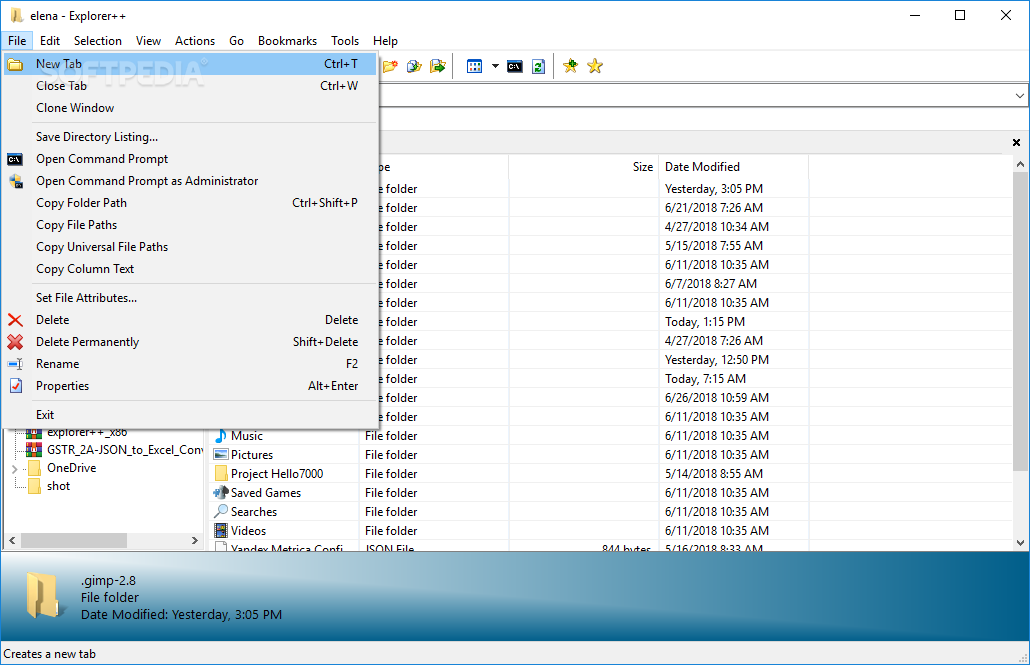The image size is (1030, 665).
Task: Select explorer++_x86 archive in the tree
Action: tap(87, 432)
